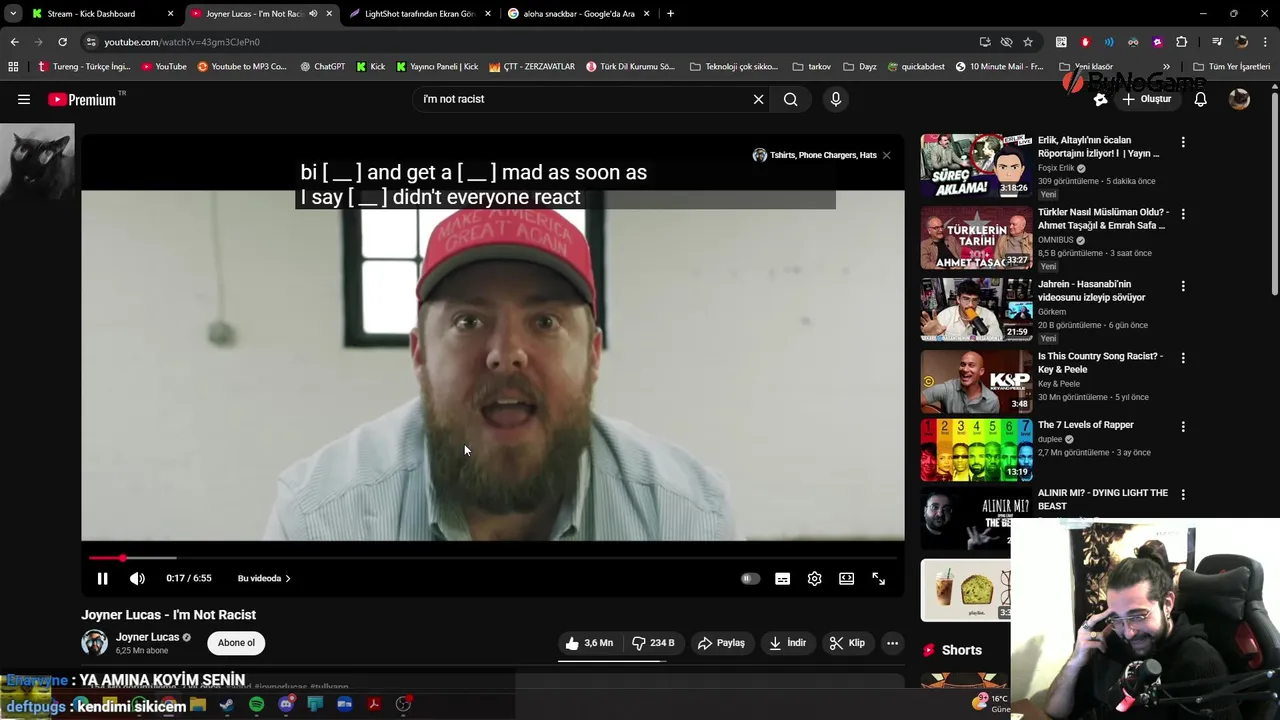Bookmark this page with star icon
This screenshot has width=1280, height=720.
pos(1027,42)
